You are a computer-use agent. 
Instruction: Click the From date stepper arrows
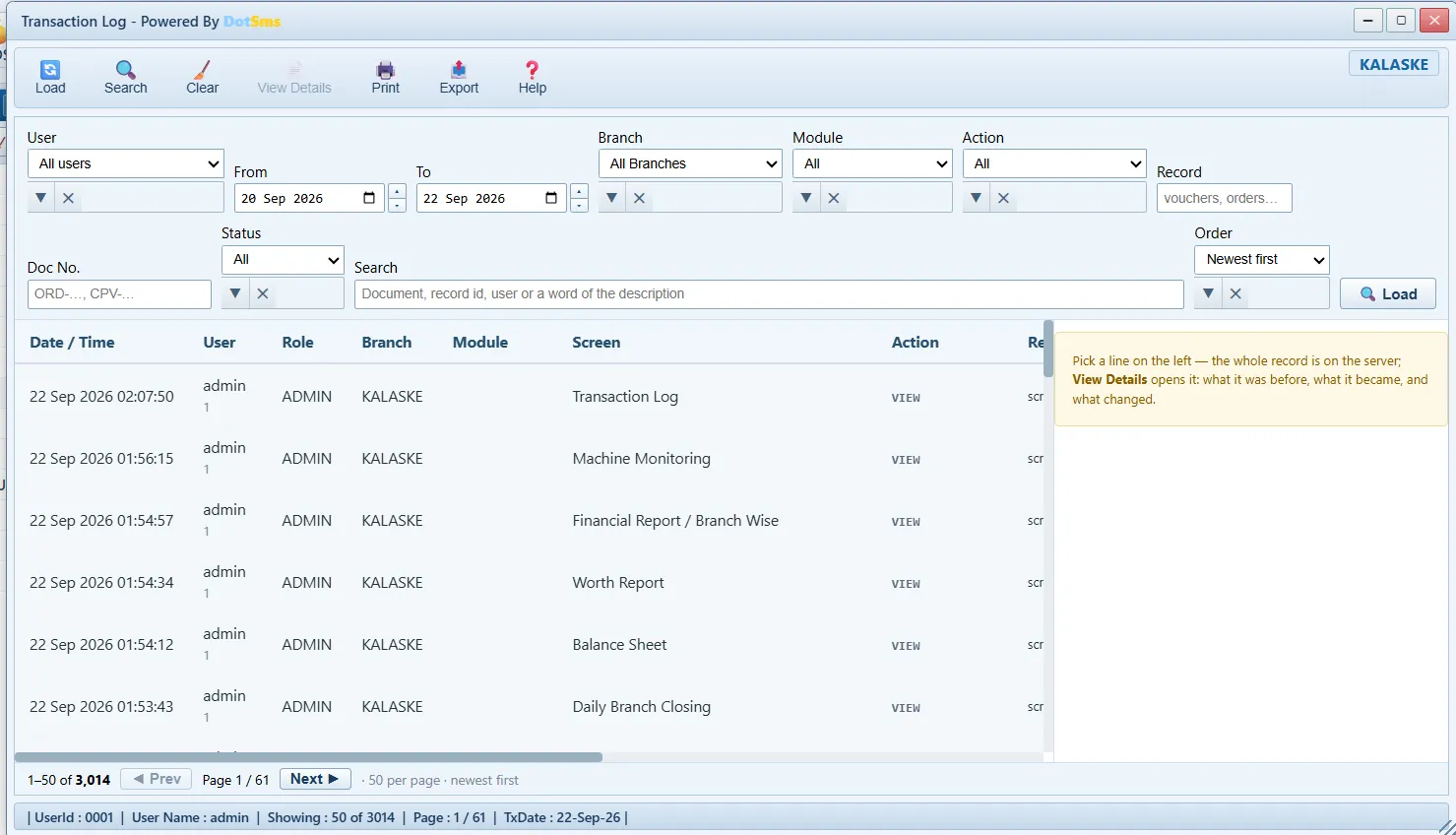tap(397, 198)
